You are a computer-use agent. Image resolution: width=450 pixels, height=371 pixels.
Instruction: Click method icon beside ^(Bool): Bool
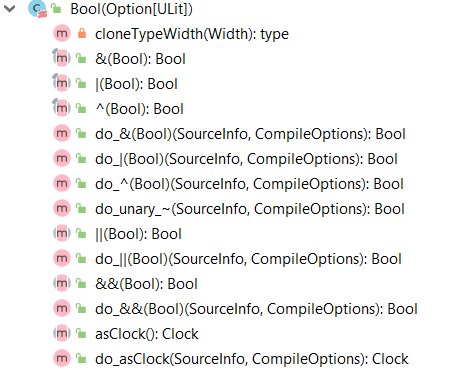point(62,108)
